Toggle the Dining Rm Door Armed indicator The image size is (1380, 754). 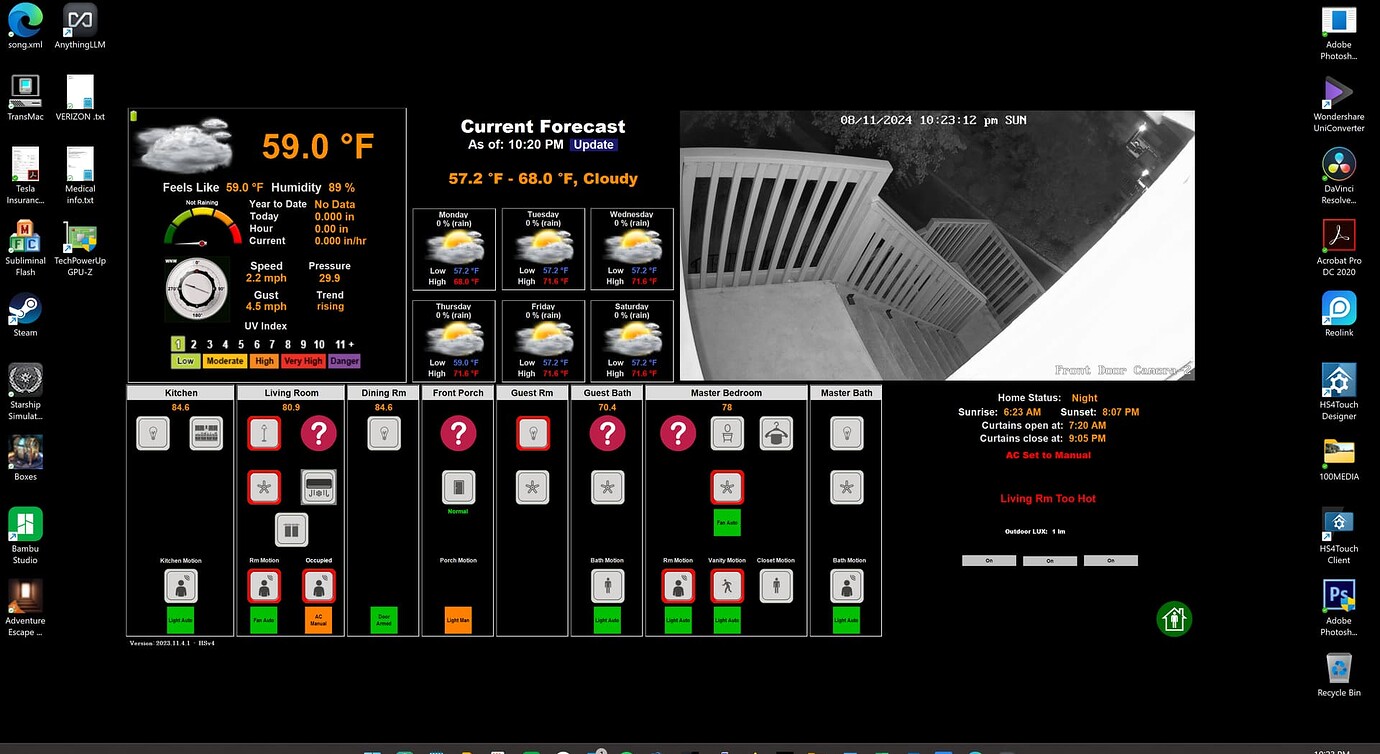pyautogui.click(x=384, y=620)
